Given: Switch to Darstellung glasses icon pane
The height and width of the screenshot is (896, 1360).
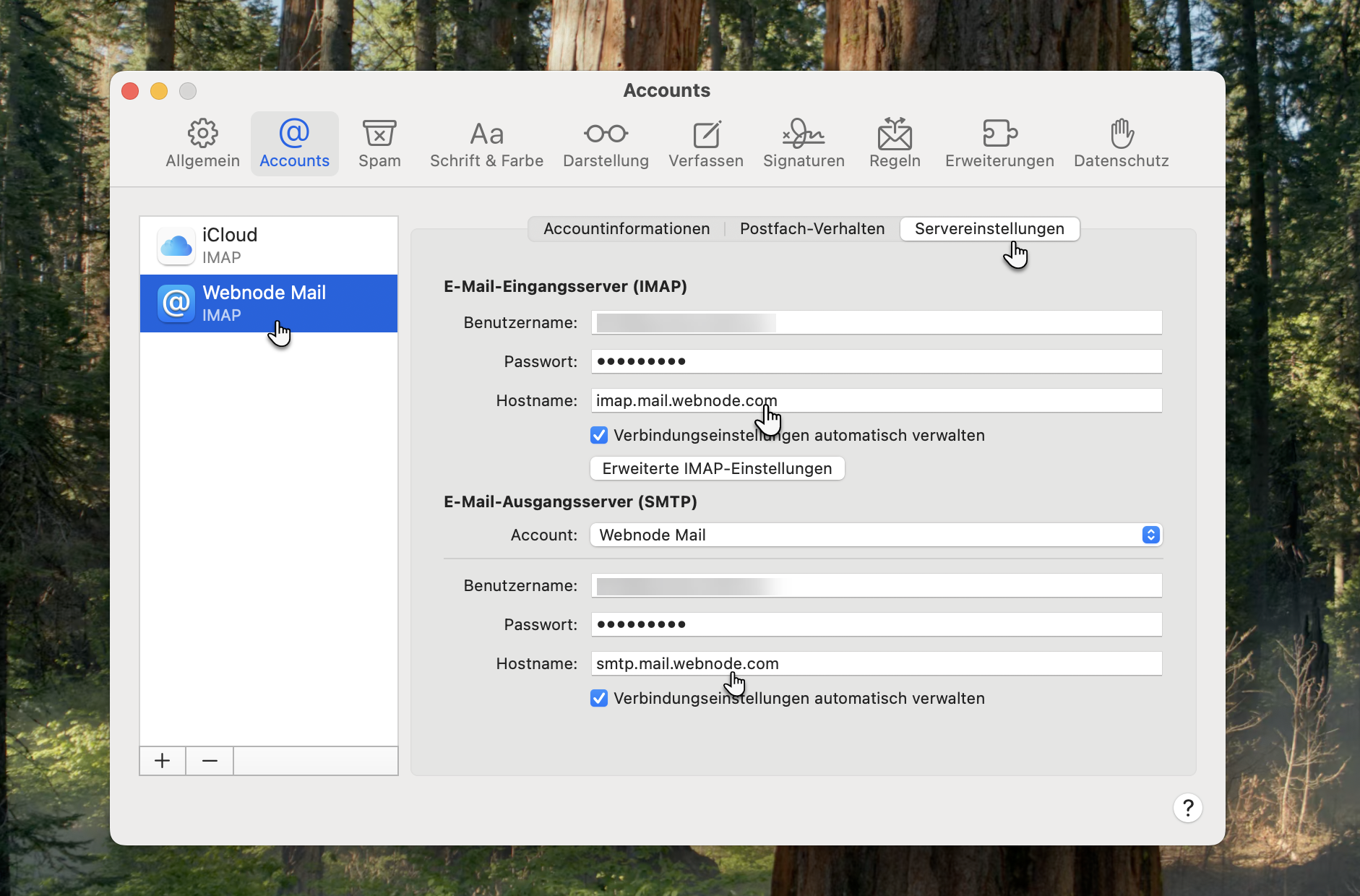Looking at the screenshot, I should (x=606, y=144).
